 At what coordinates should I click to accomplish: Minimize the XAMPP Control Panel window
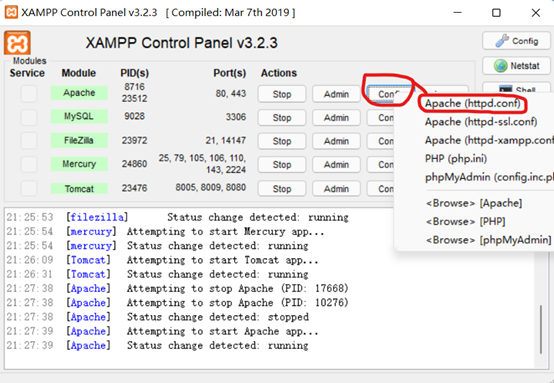click(x=458, y=13)
